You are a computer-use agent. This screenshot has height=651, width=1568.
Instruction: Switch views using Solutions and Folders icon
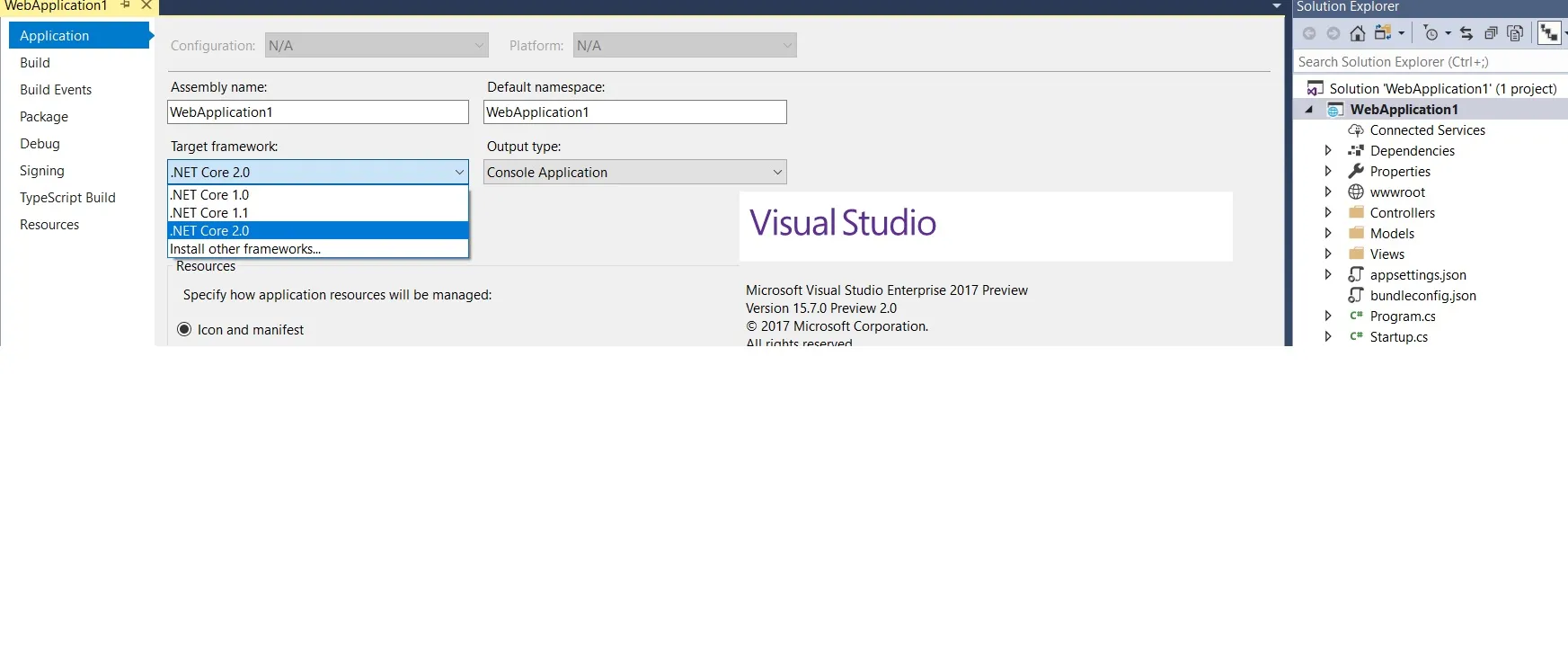click(1383, 33)
